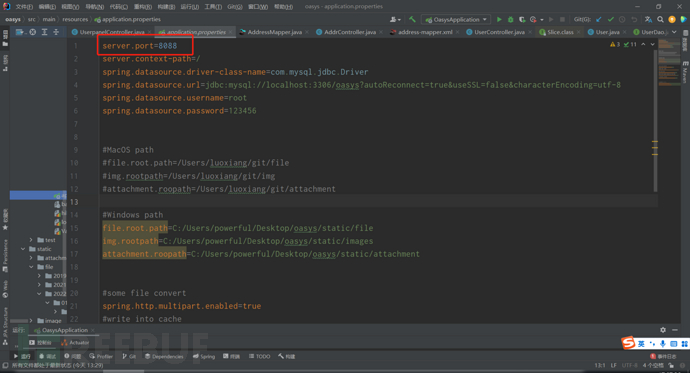The image size is (690, 373).
Task: Open the Git(G) menu
Action: point(235,7)
